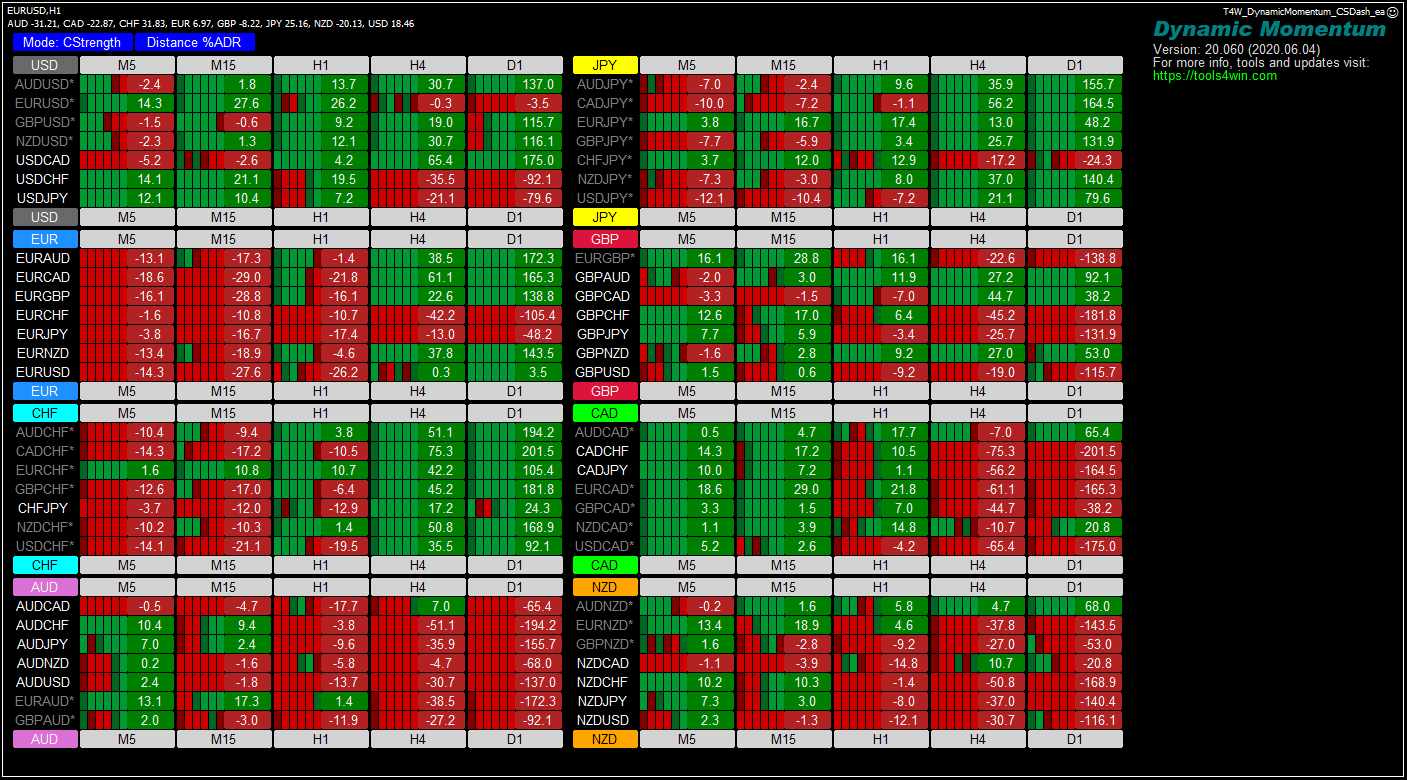Select the violet AUD label below GBPAUD* row
This screenshot has width=1407, height=780.
pyautogui.click(x=45, y=739)
